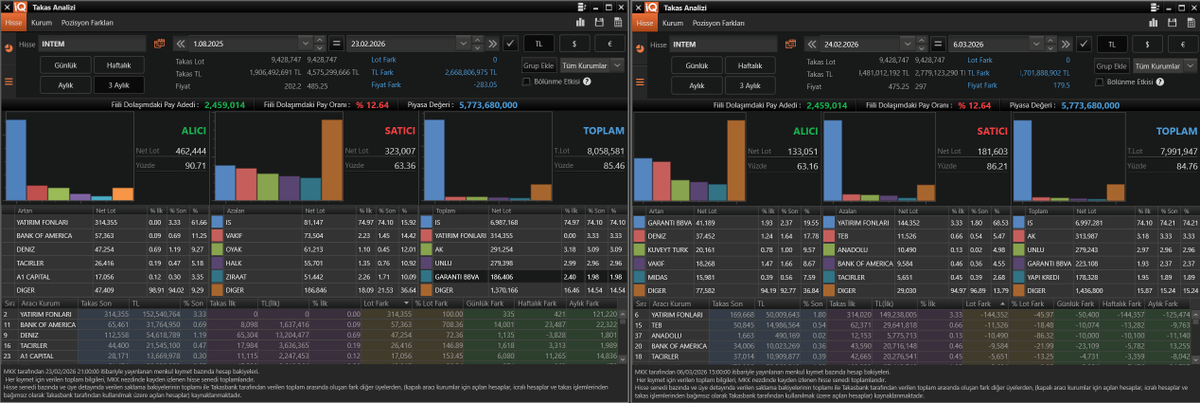
Task: Click 3 Aylık button in right window
Action: (x=750, y=84)
